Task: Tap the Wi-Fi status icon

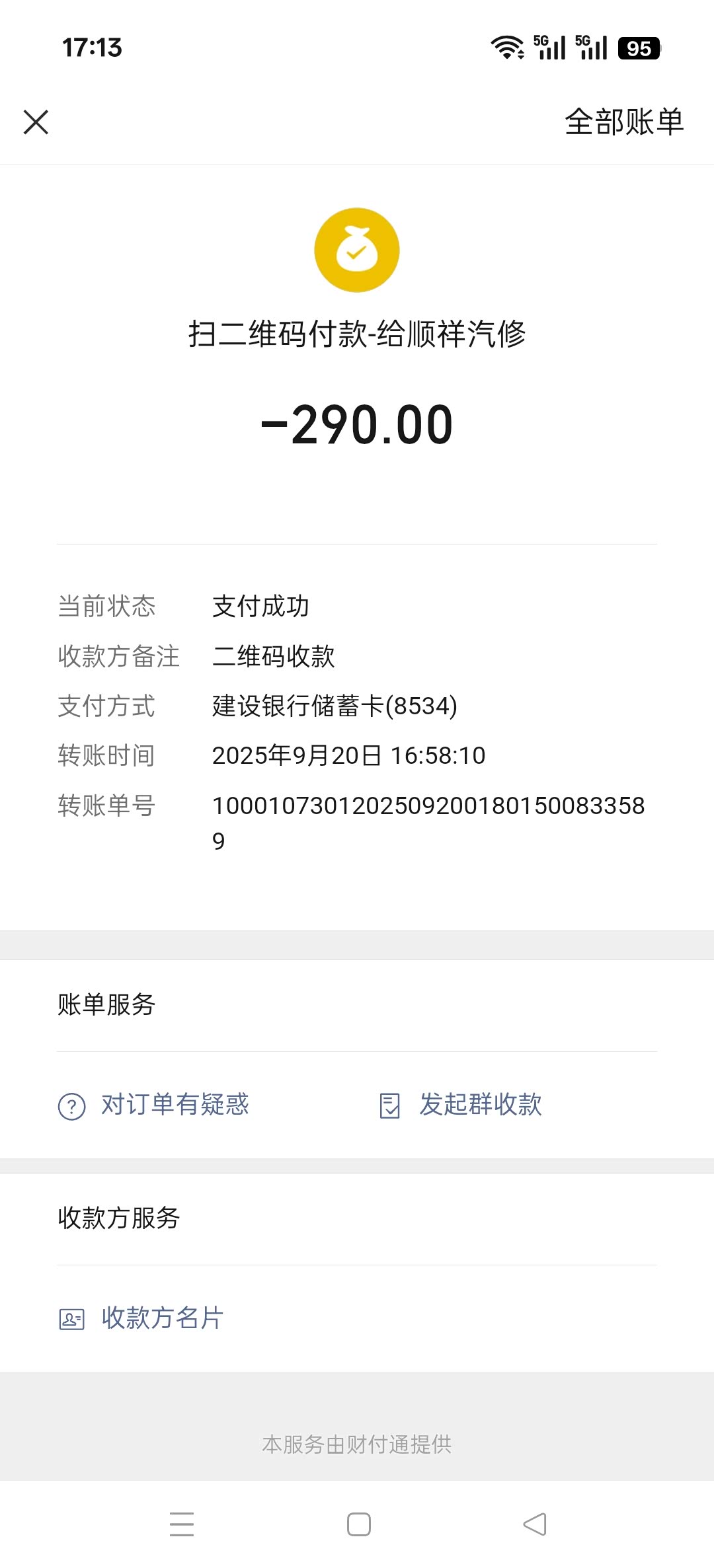Action: point(507,48)
